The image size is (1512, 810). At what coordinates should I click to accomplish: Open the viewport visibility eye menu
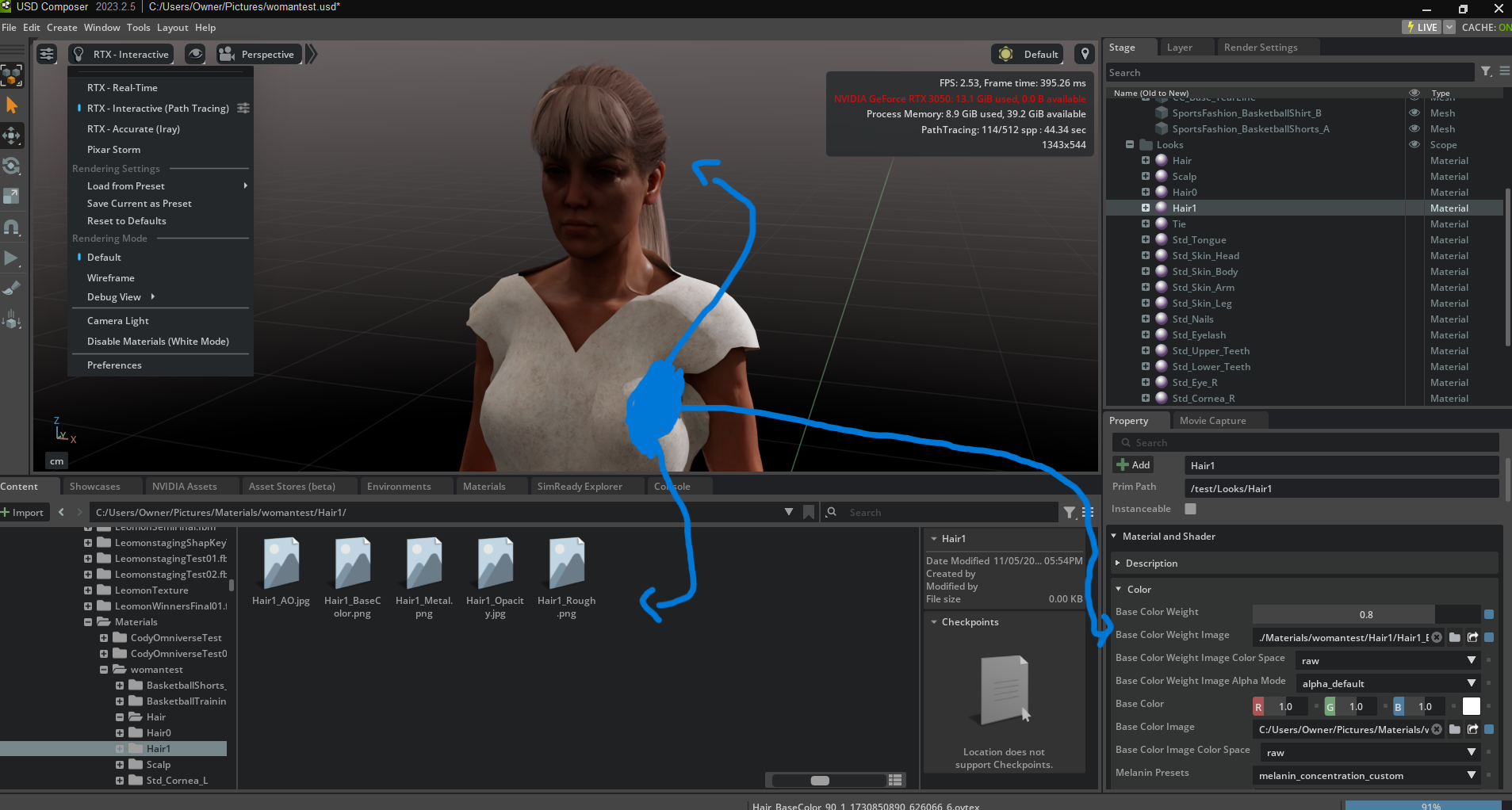coord(195,54)
